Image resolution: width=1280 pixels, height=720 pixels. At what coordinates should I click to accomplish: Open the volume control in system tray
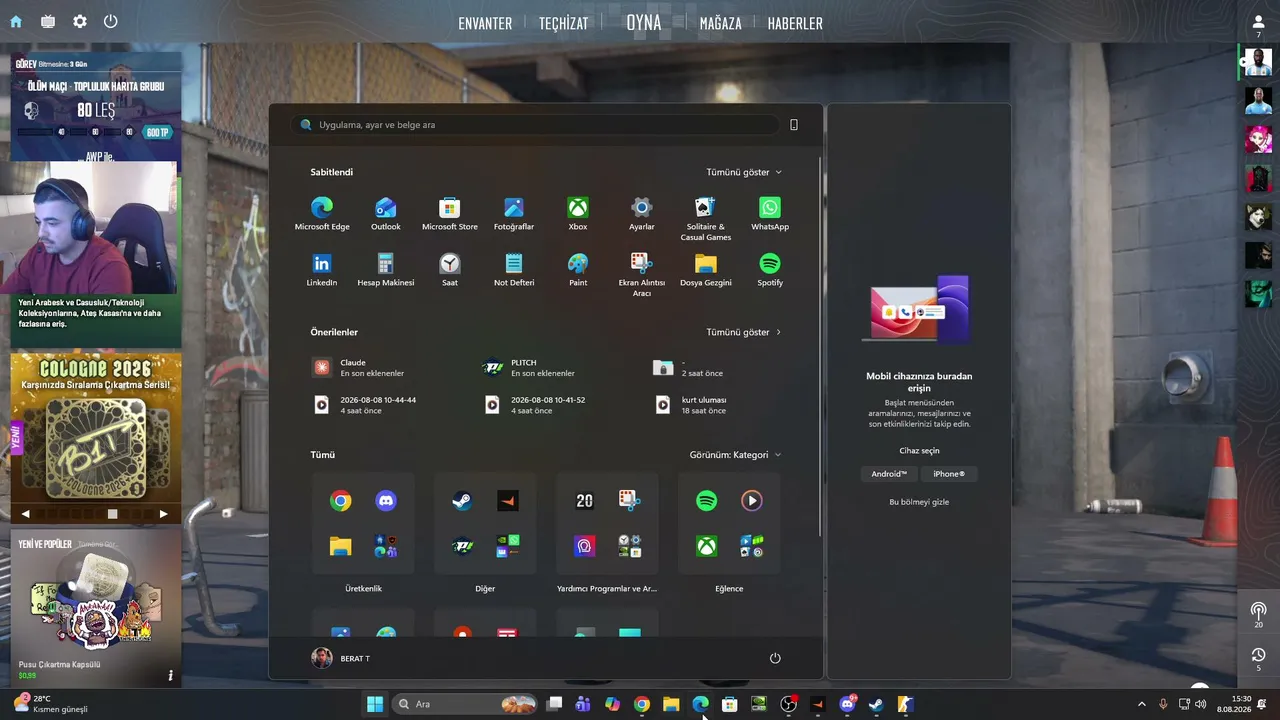click(x=1200, y=704)
